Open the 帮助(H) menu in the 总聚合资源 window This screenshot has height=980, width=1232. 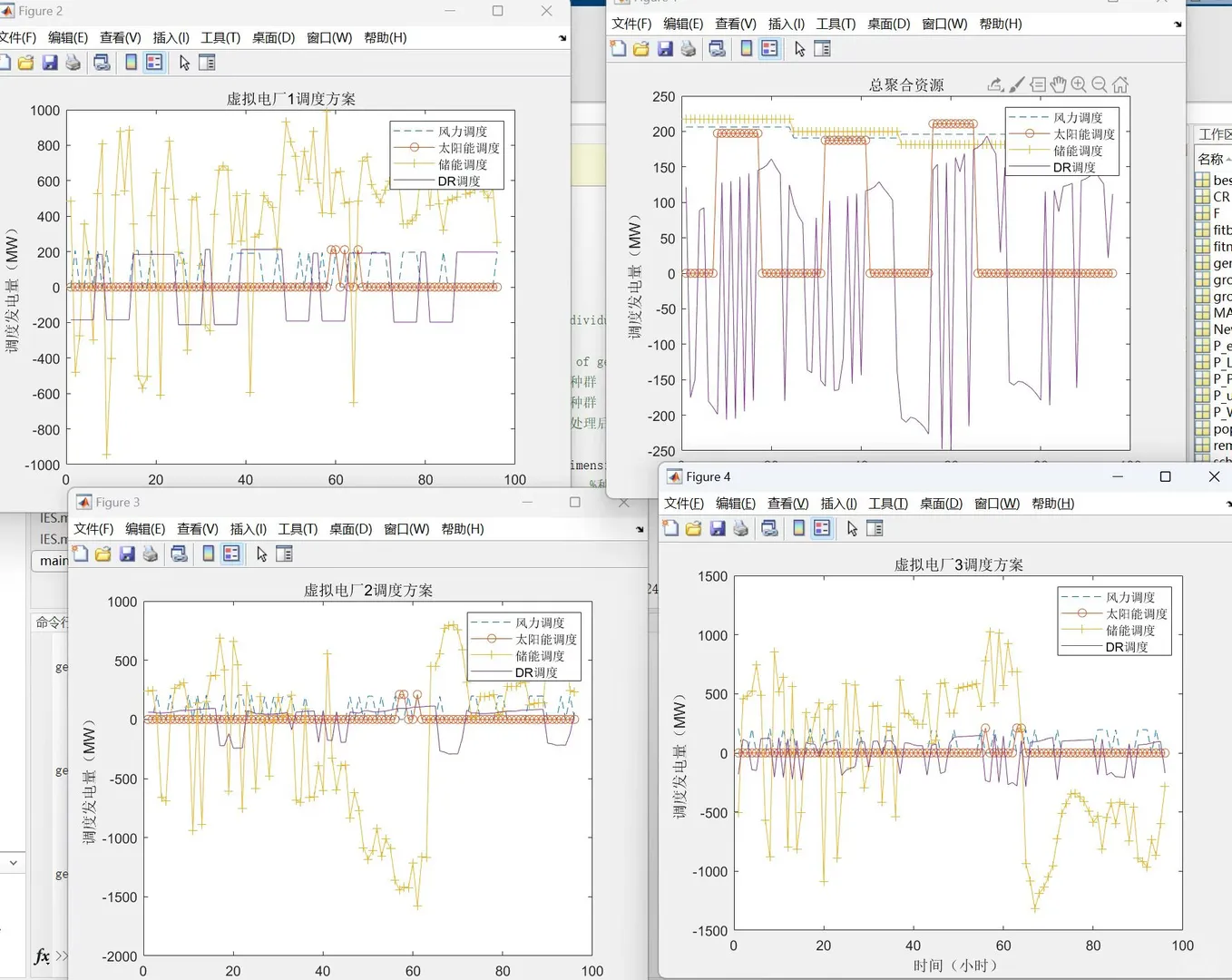[x=1001, y=24]
